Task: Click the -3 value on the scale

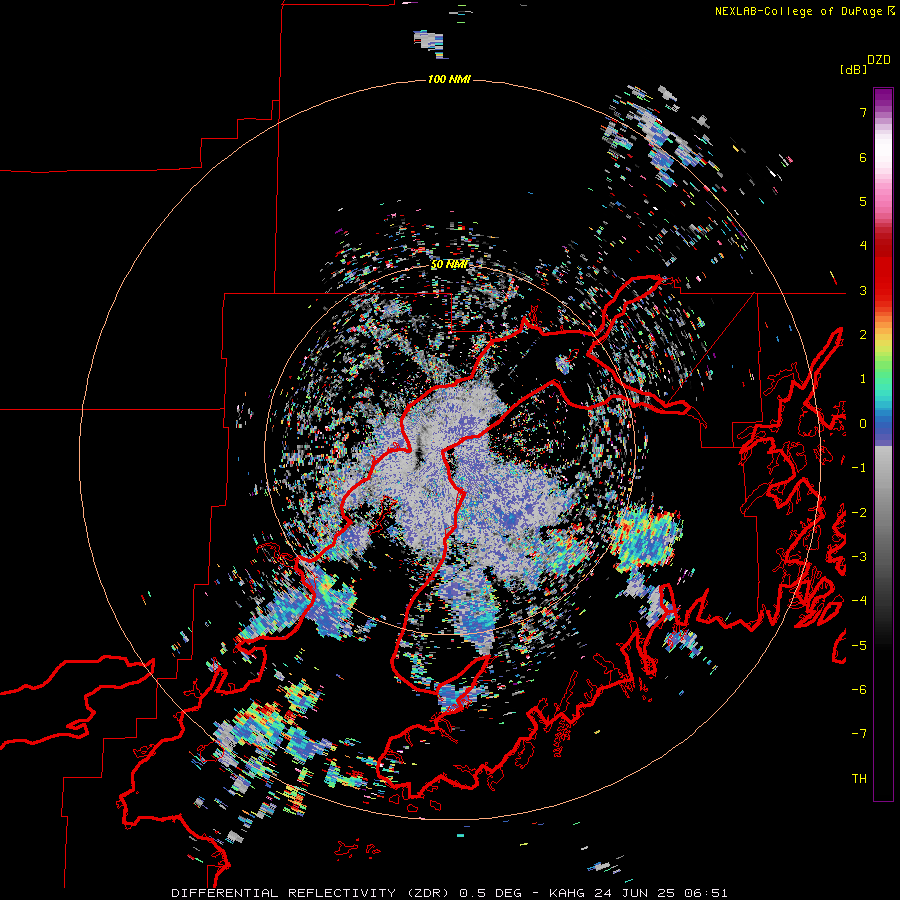Action: [x=859, y=557]
